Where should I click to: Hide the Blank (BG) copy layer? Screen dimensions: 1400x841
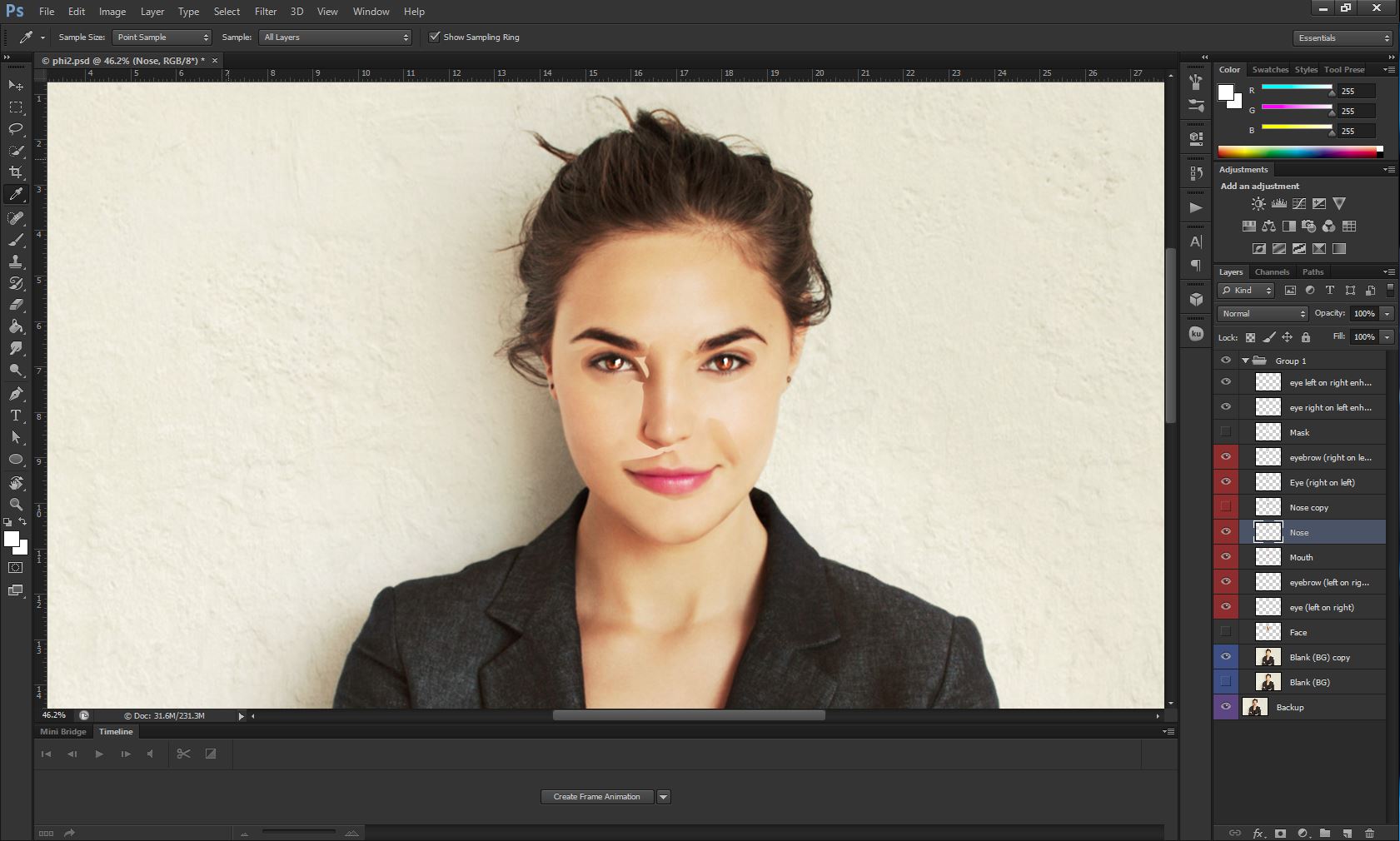(x=1225, y=656)
